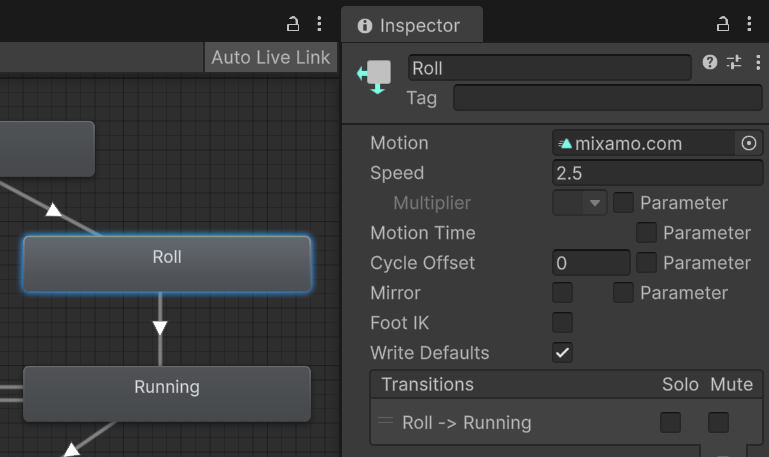Click the animator state icon beside Roll

pyautogui.click(x=375, y=77)
